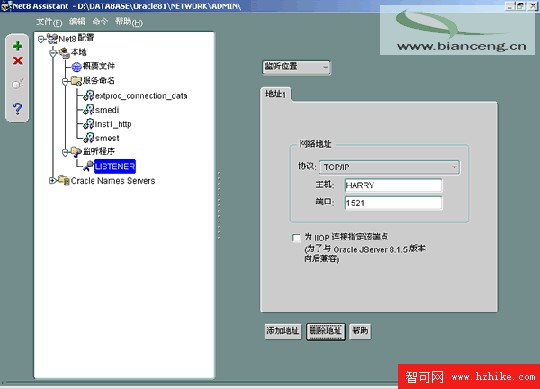The image size is (540, 389).
Task: Click the local node computer icon
Action: point(64,52)
